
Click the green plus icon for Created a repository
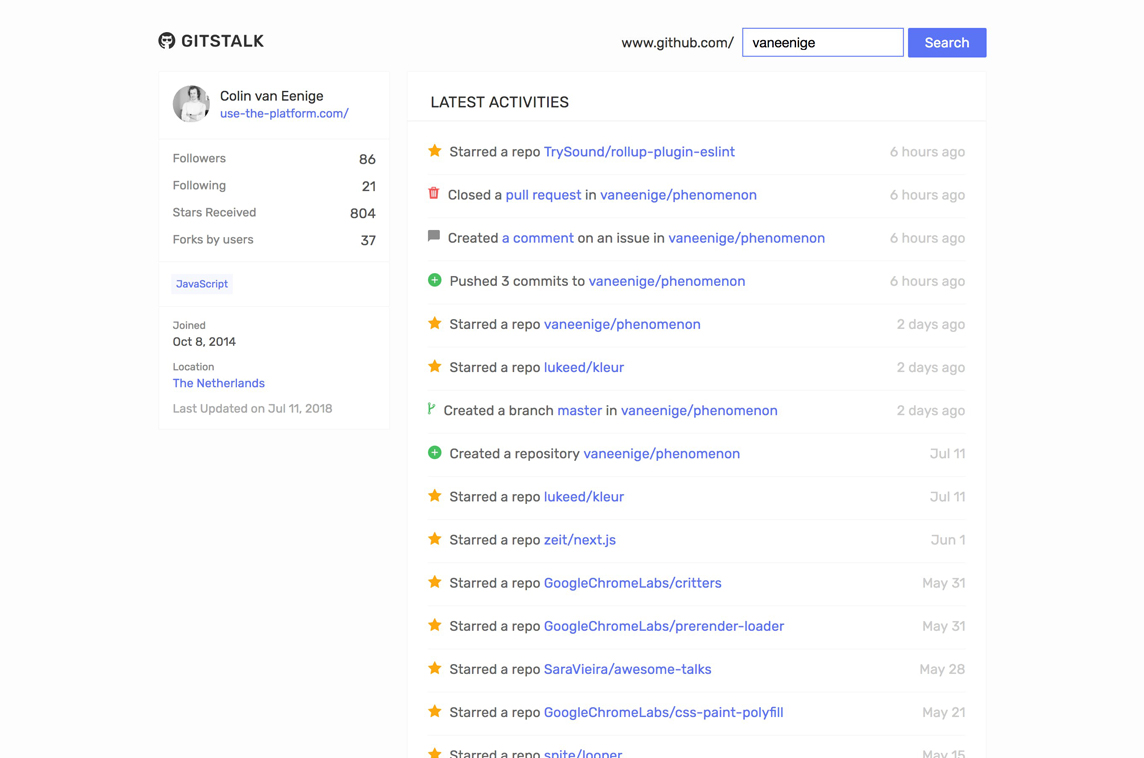pos(435,452)
